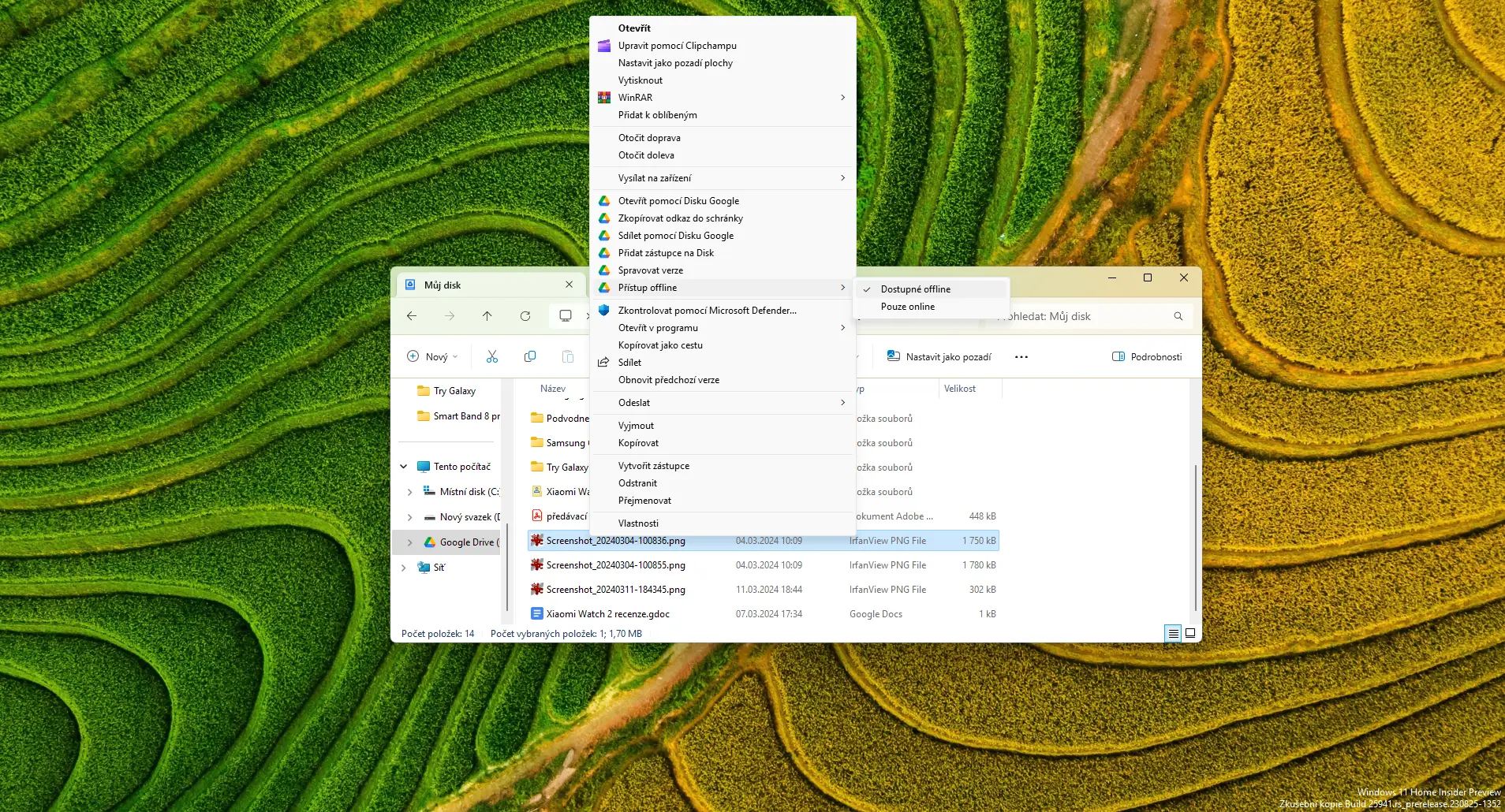Click the file list vertical scrollbar

[x=1196, y=538]
